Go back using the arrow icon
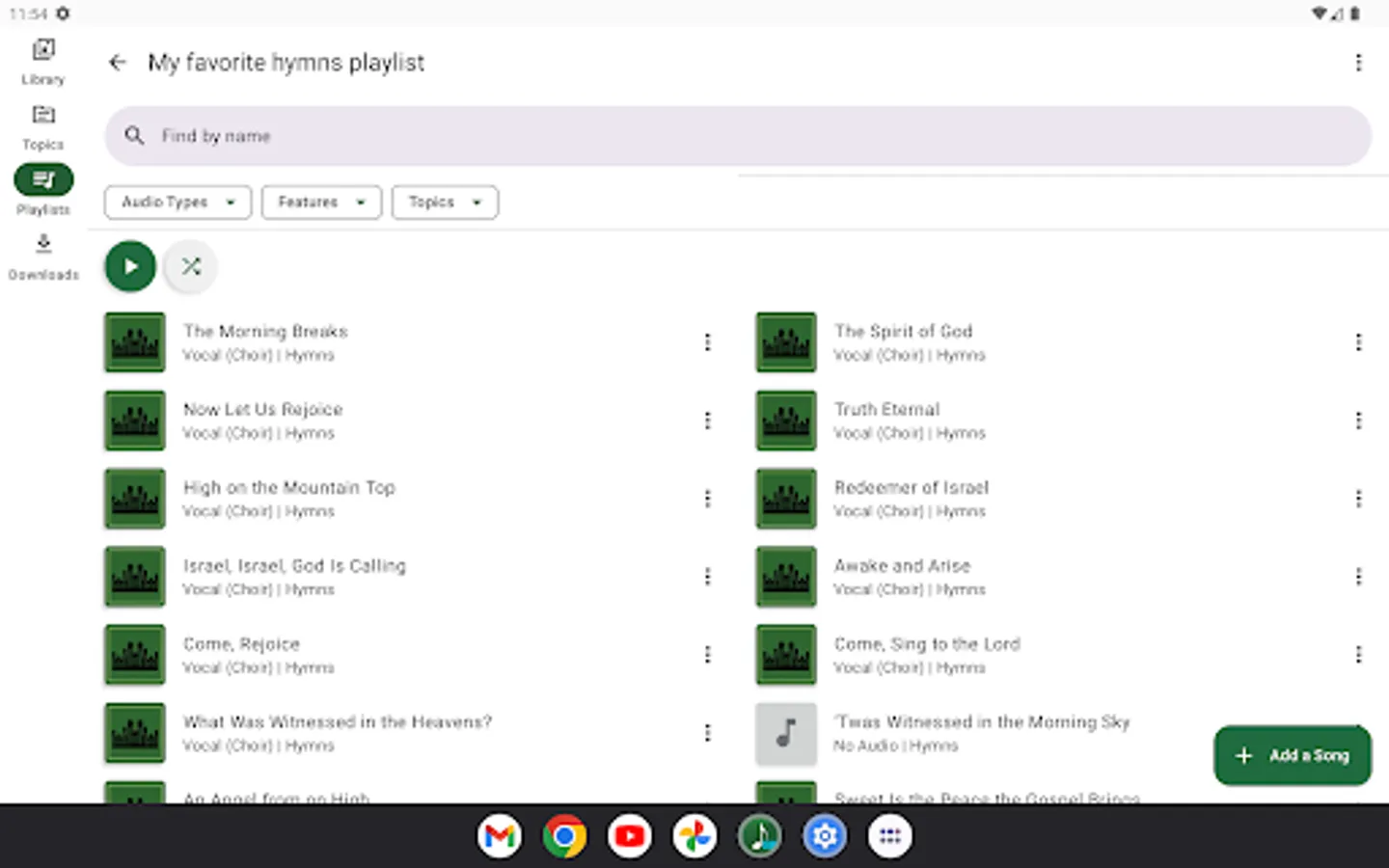The width and height of the screenshot is (1389, 868). click(x=118, y=63)
